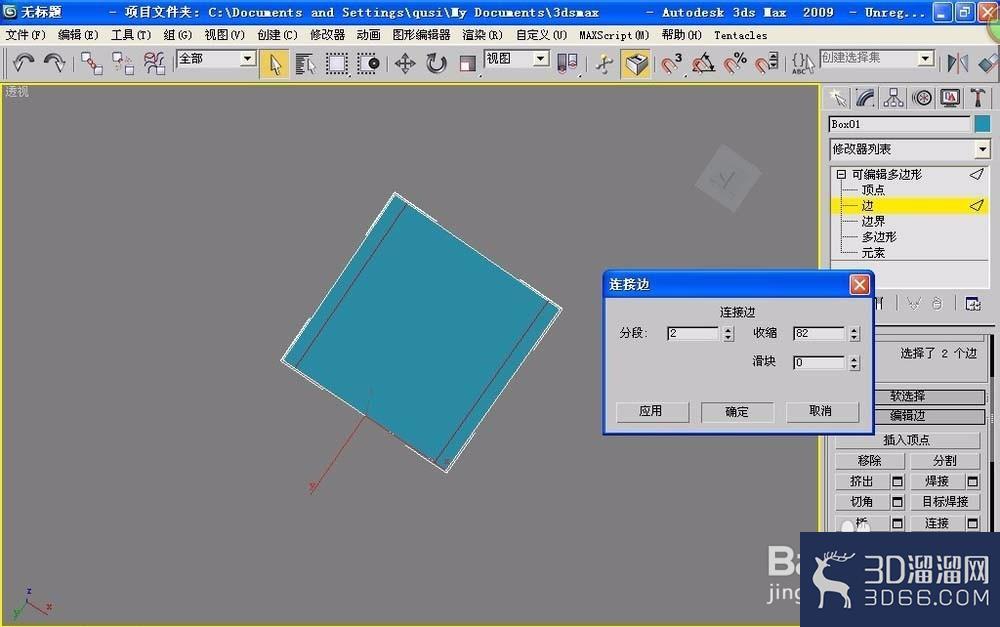Click the Mirror tool icon
The width and height of the screenshot is (1000, 627).
(x=957, y=63)
